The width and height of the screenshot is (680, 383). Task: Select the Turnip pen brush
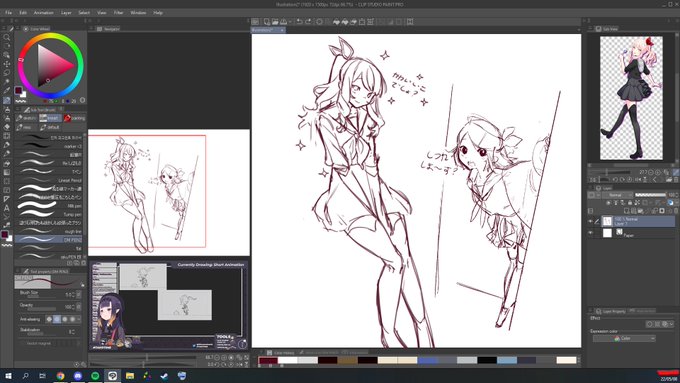point(49,214)
